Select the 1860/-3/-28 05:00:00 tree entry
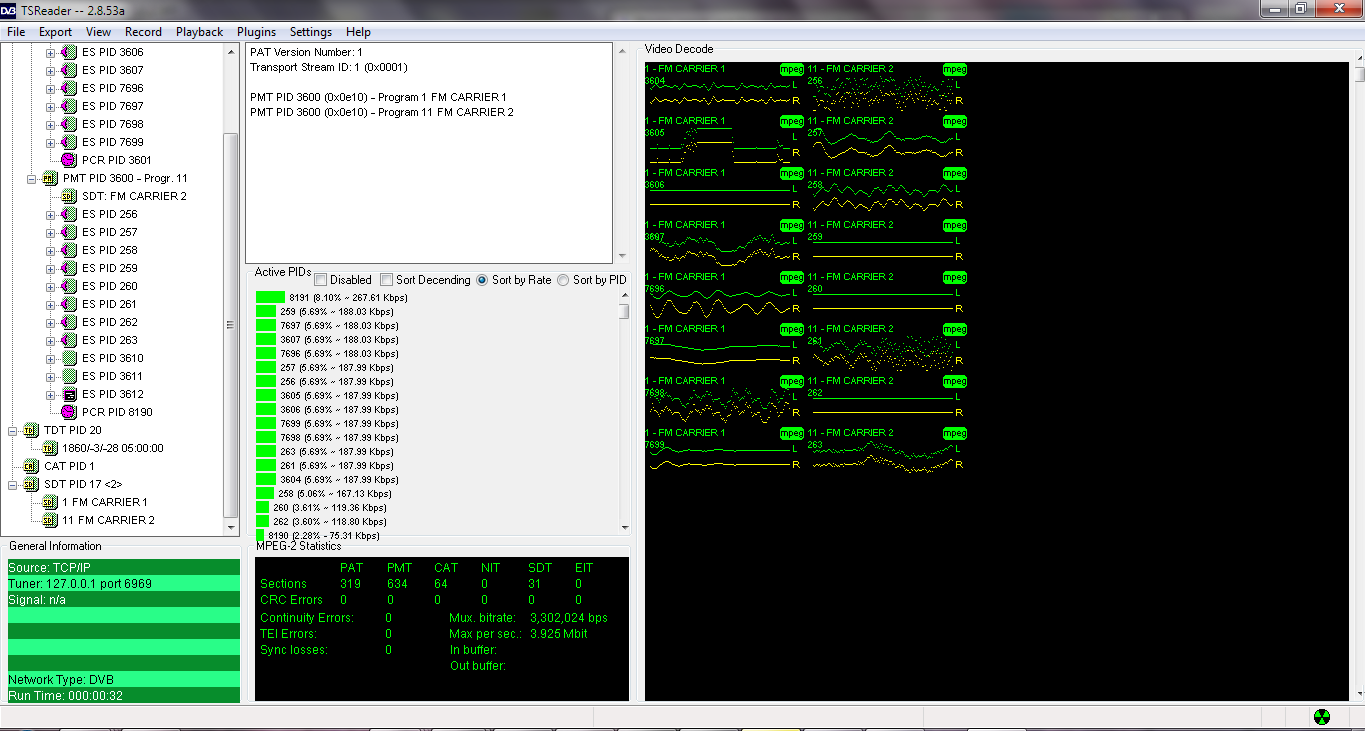 (112, 448)
